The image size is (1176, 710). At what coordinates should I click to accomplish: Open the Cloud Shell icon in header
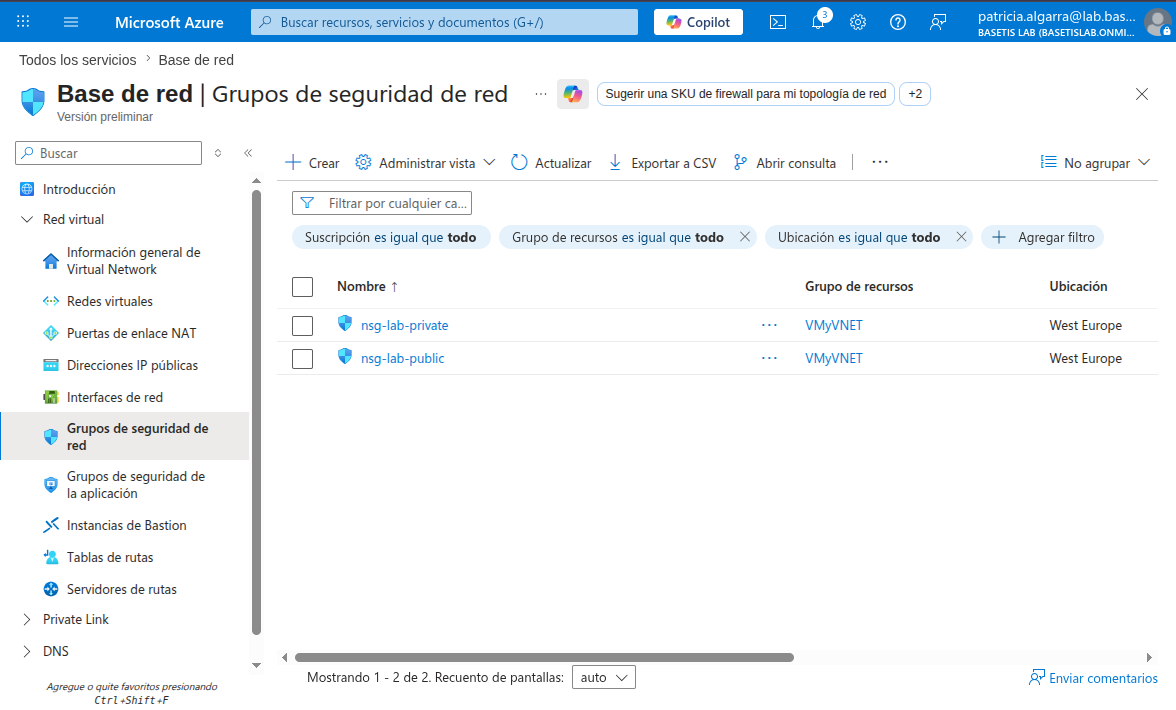[x=778, y=22]
